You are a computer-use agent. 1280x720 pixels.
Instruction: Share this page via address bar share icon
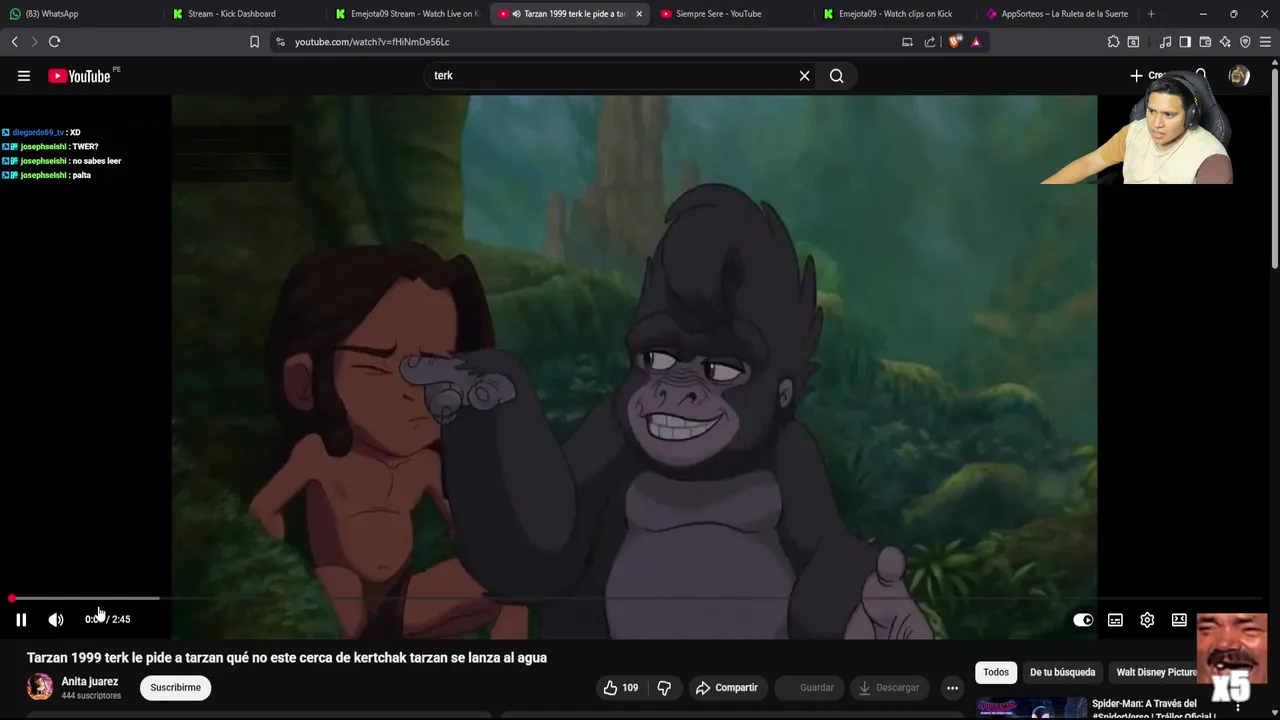tap(930, 42)
